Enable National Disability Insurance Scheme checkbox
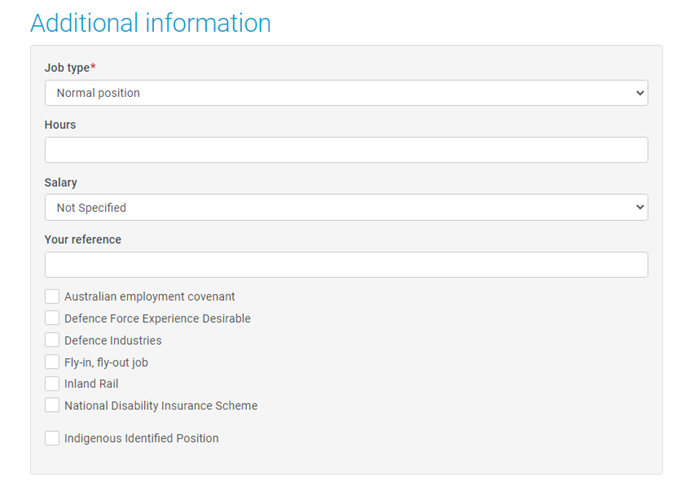Viewport: 694px width, 501px height. coord(52,405)
